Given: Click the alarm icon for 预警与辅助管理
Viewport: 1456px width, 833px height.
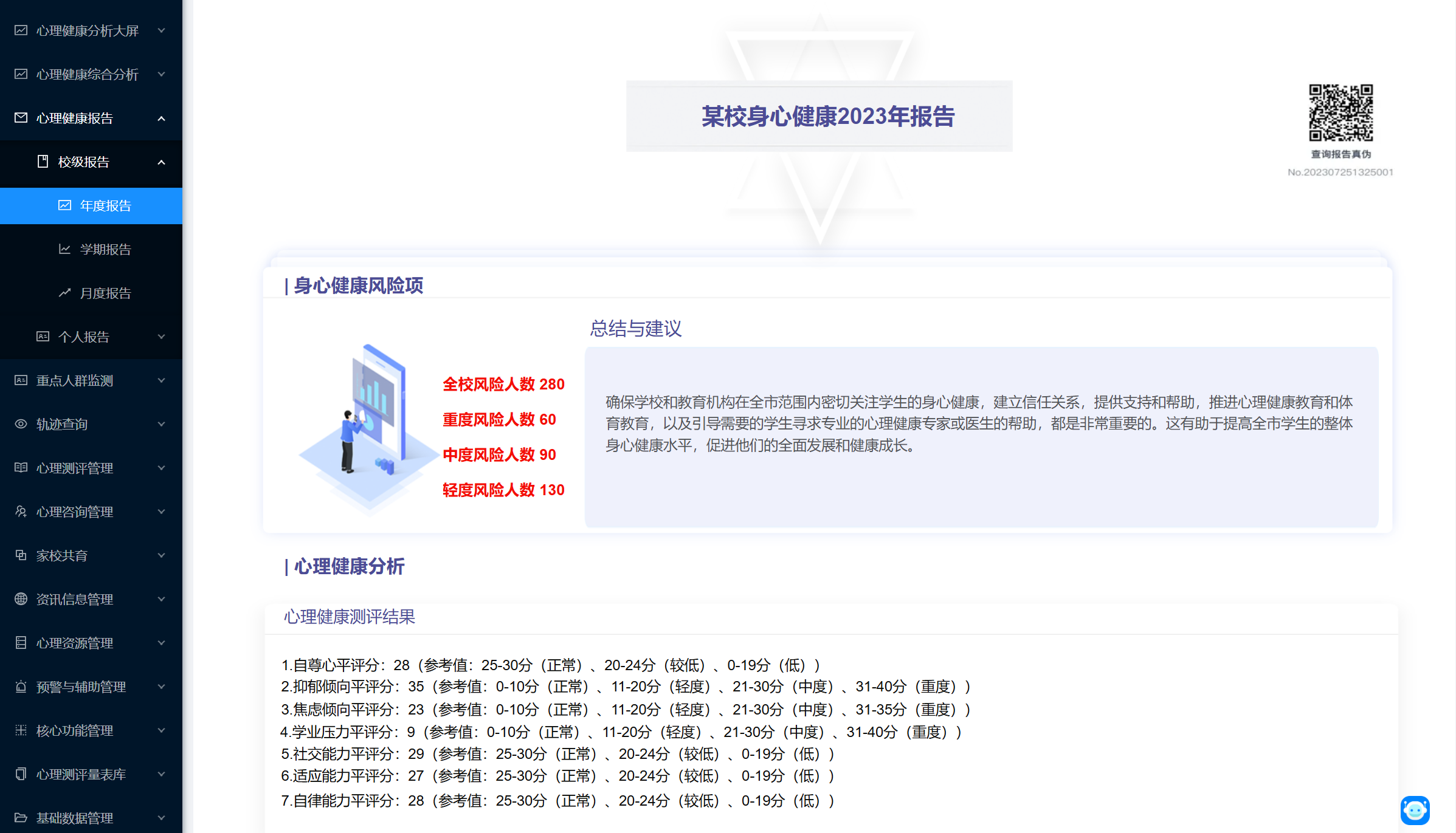Looking at the screenshot, I should tap(21, 687).
